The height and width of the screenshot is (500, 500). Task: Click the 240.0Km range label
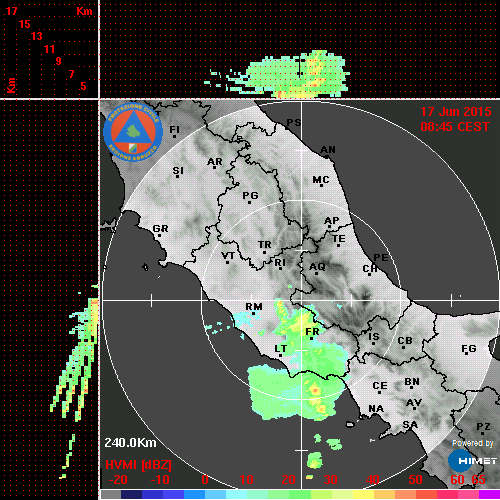tap(130, 443)
